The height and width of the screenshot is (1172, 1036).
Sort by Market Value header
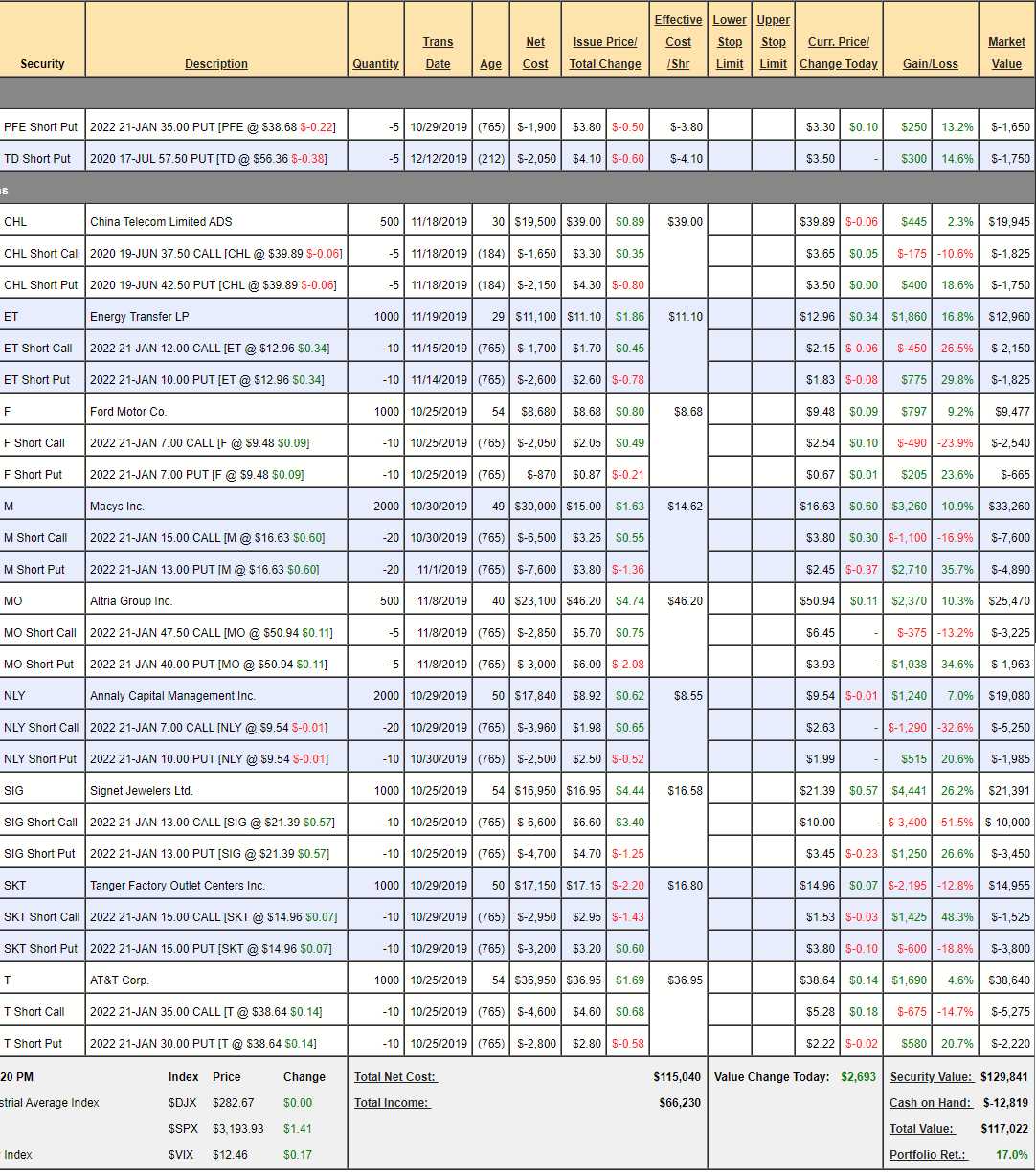coord(1006,54)
